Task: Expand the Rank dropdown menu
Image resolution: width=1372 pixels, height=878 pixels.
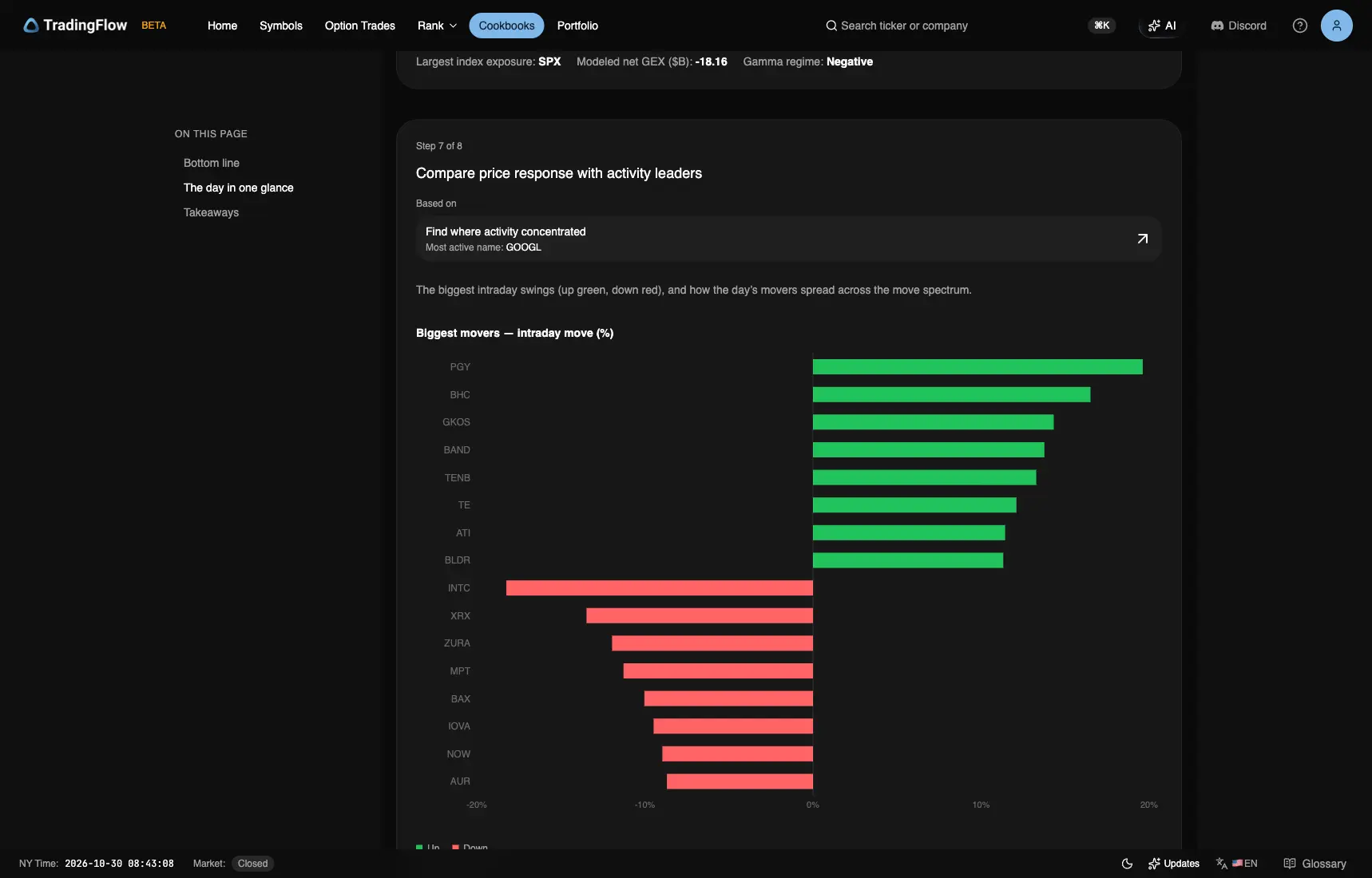Action: (437, 26)
